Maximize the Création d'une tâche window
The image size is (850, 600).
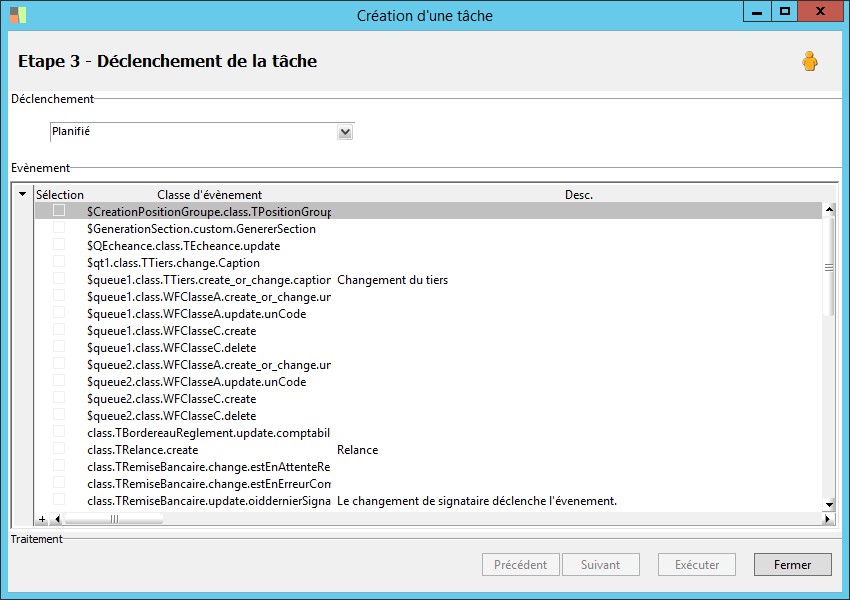784,12
